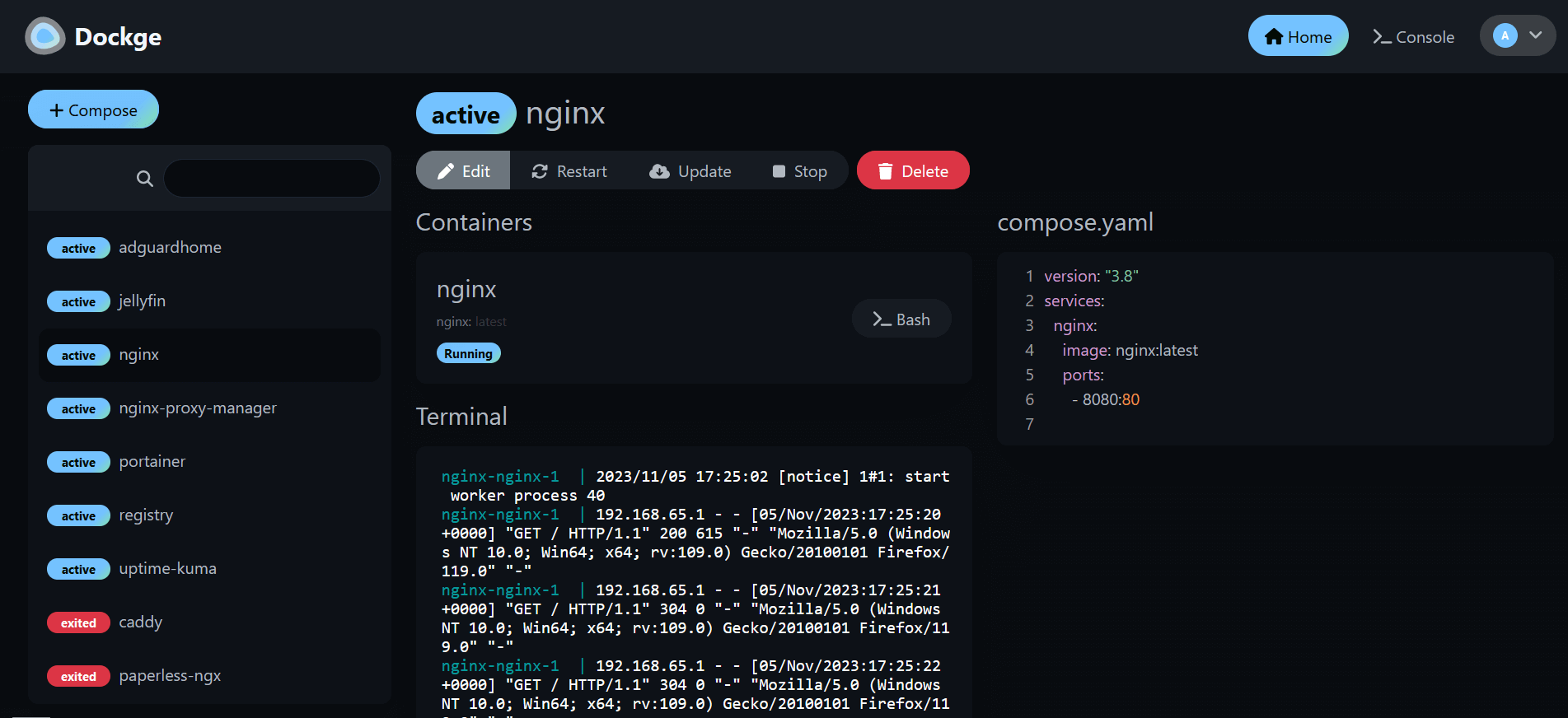The image size is (1568, 718).
Task: Create a new stack with Compose button
Action: (93, 110)
